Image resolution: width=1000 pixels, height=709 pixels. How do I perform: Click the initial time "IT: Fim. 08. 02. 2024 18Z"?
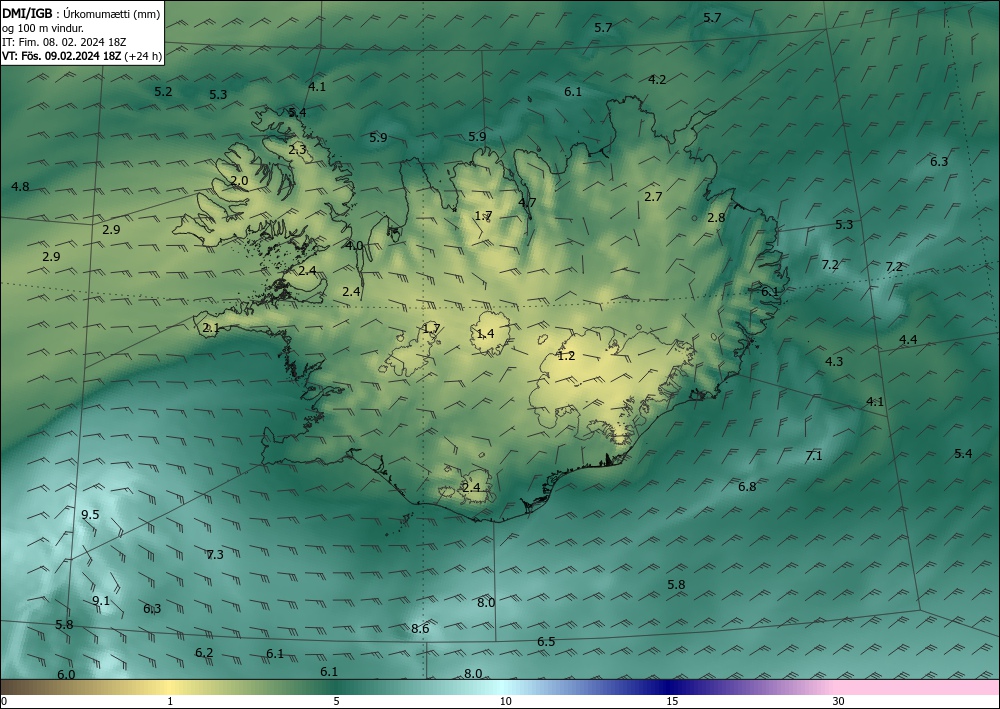click(64, 42)
